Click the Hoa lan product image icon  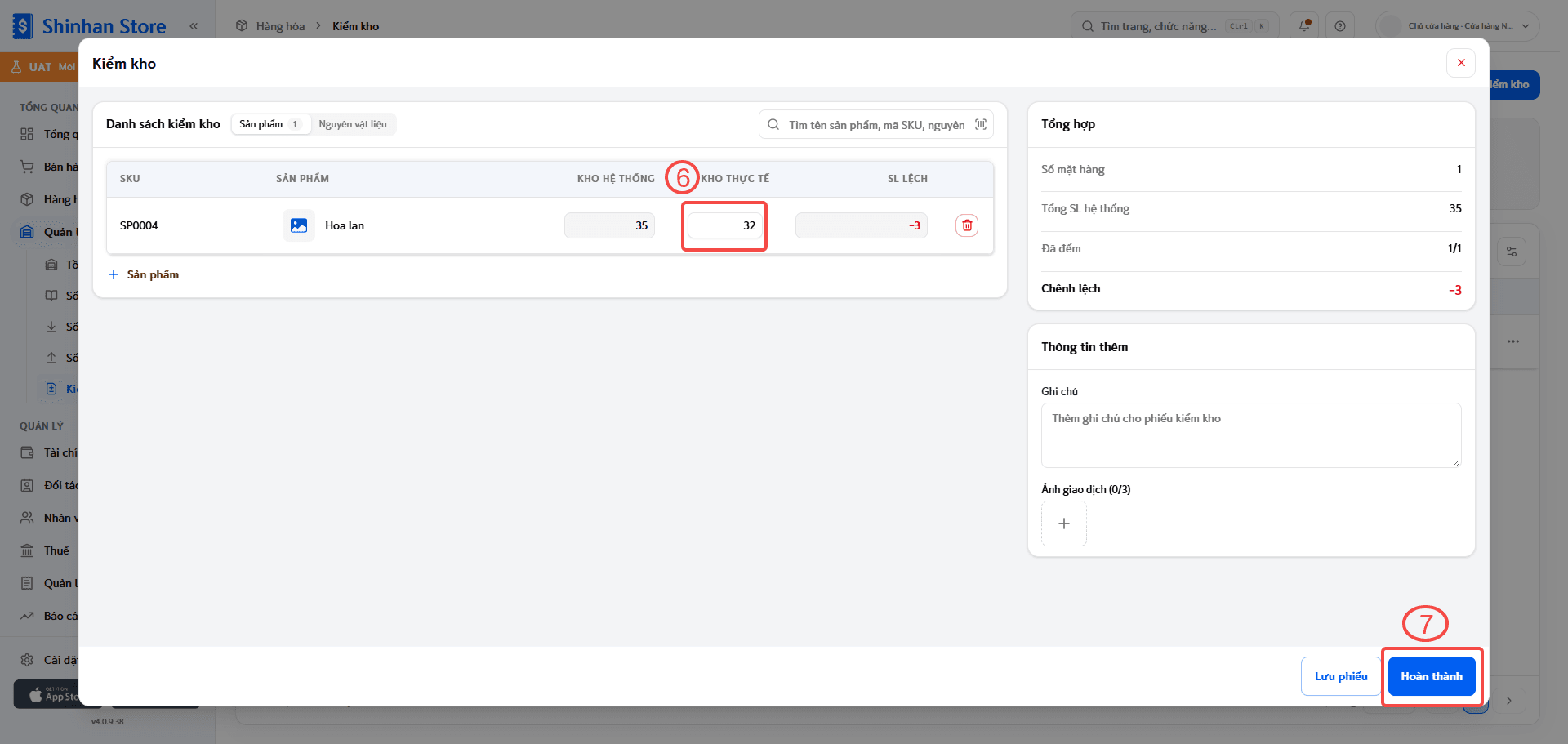(299, 225)
